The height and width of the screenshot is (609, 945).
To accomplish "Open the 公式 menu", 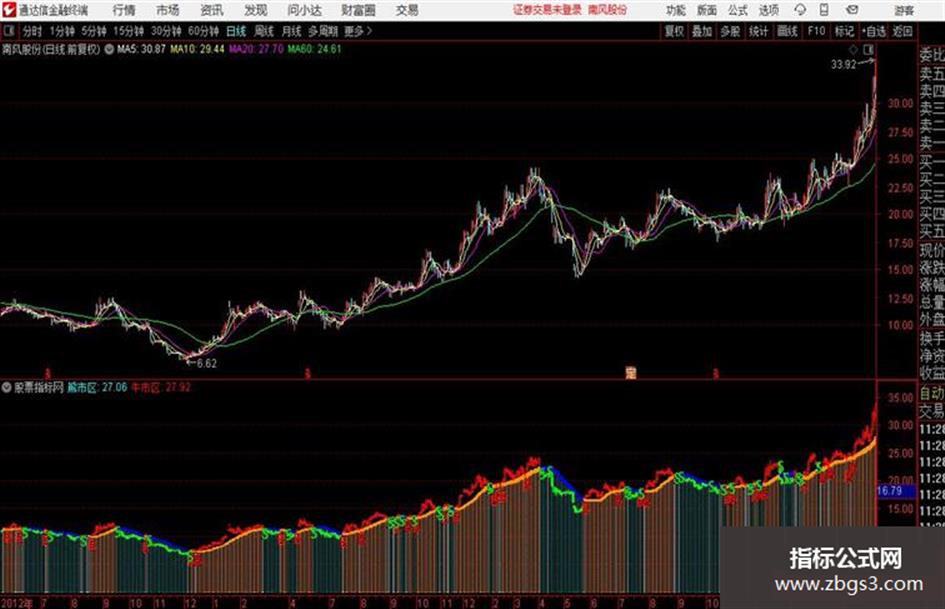I will click(738, 10).
